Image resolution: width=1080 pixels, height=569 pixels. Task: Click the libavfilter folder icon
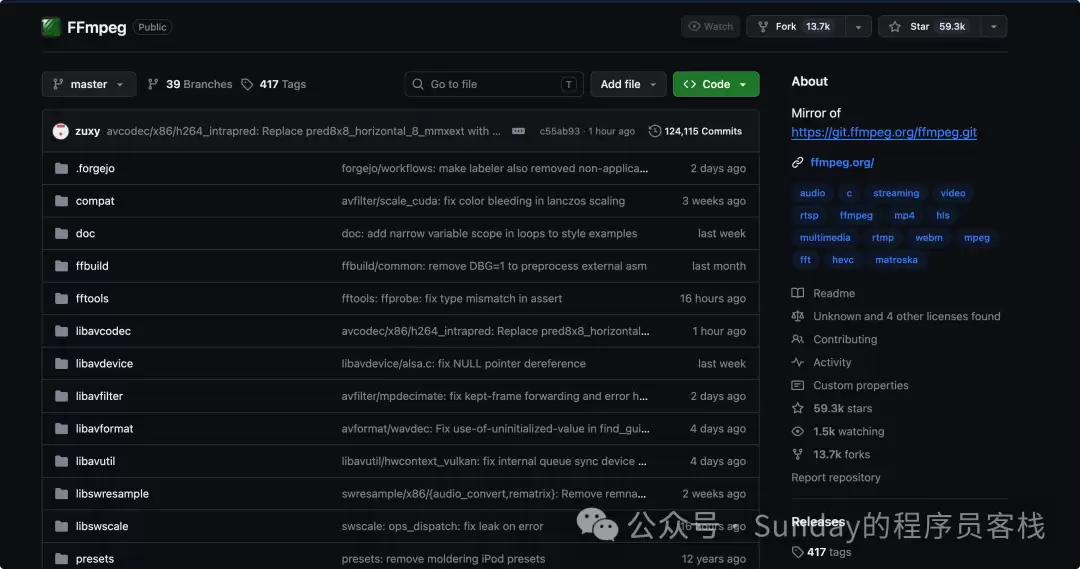pyautogui.click(x=61, y=396)
